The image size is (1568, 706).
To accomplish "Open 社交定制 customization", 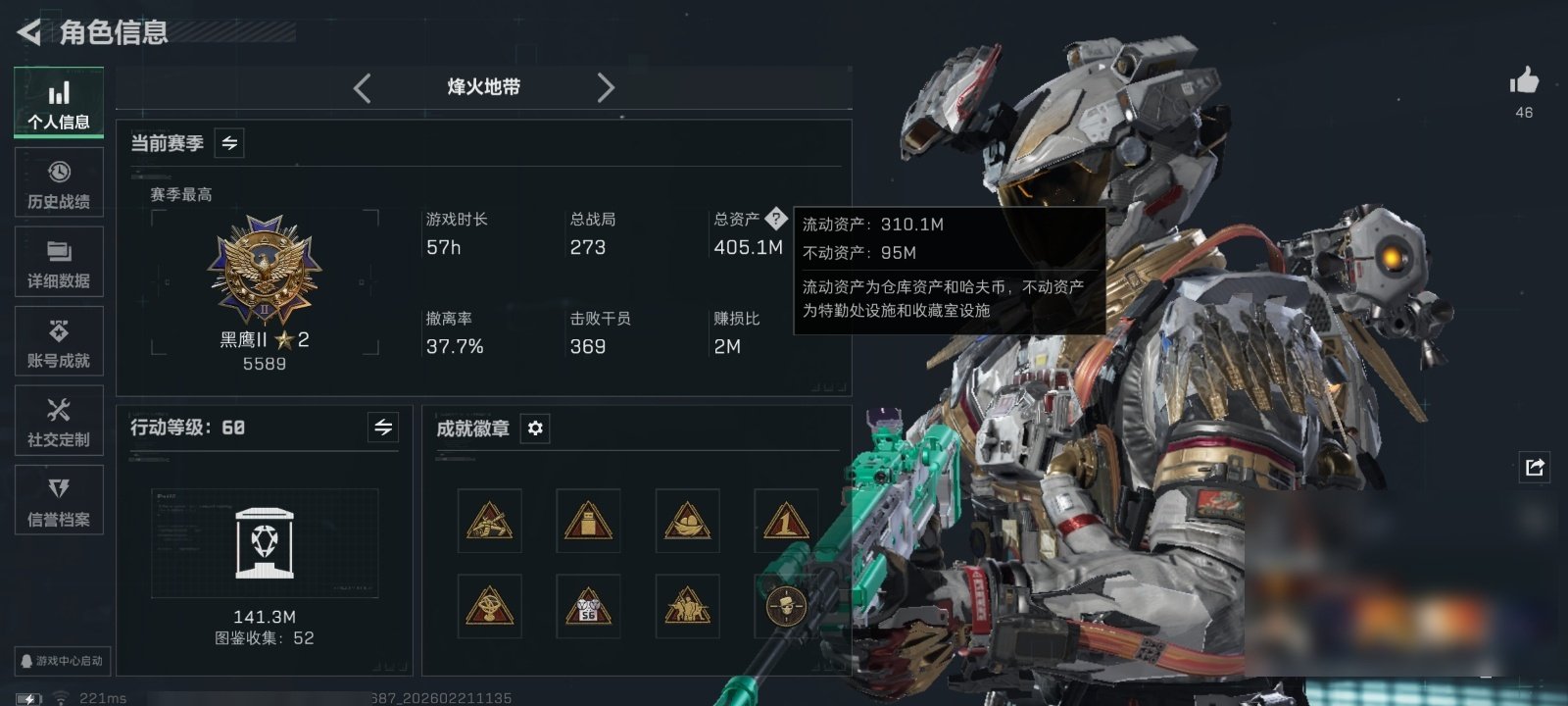I will click(x=59, y=421).
